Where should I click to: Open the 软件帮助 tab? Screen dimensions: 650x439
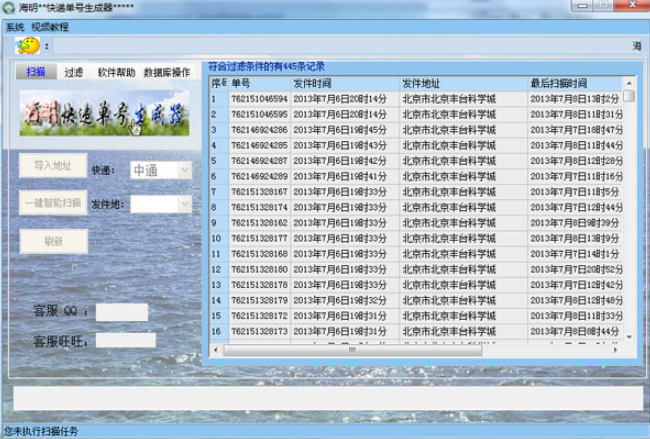click(116, 72)
